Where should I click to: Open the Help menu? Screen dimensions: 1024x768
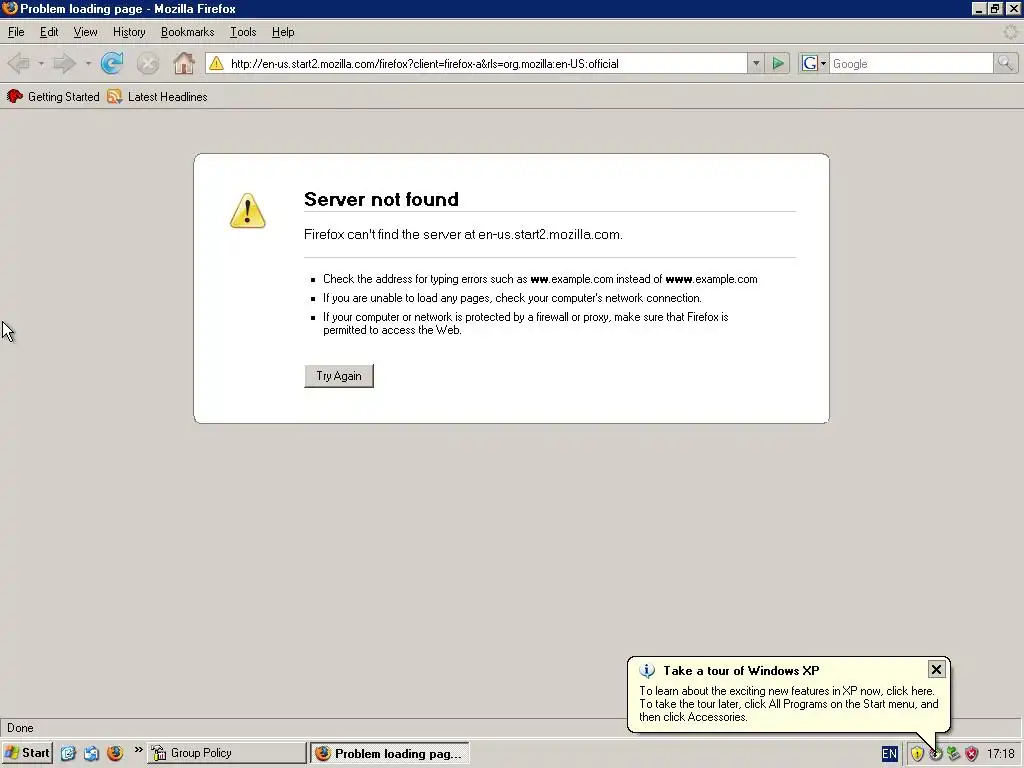coord(283,32)
